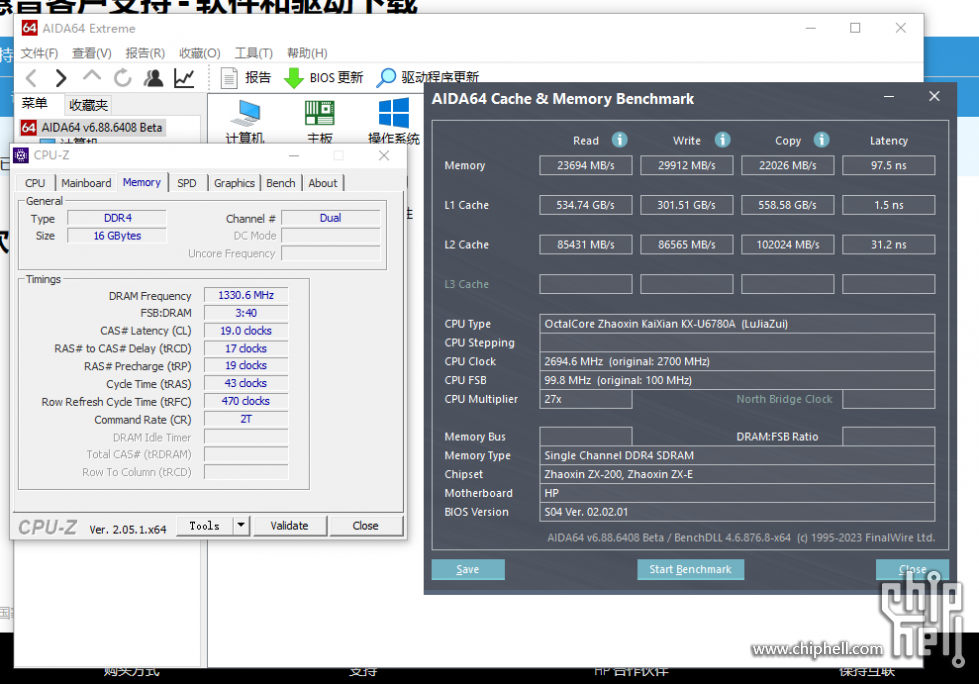Viewport: 979px width, 684px height.
Task: Click the Close button in CPU-Z footer
Action: click(365, 526)
